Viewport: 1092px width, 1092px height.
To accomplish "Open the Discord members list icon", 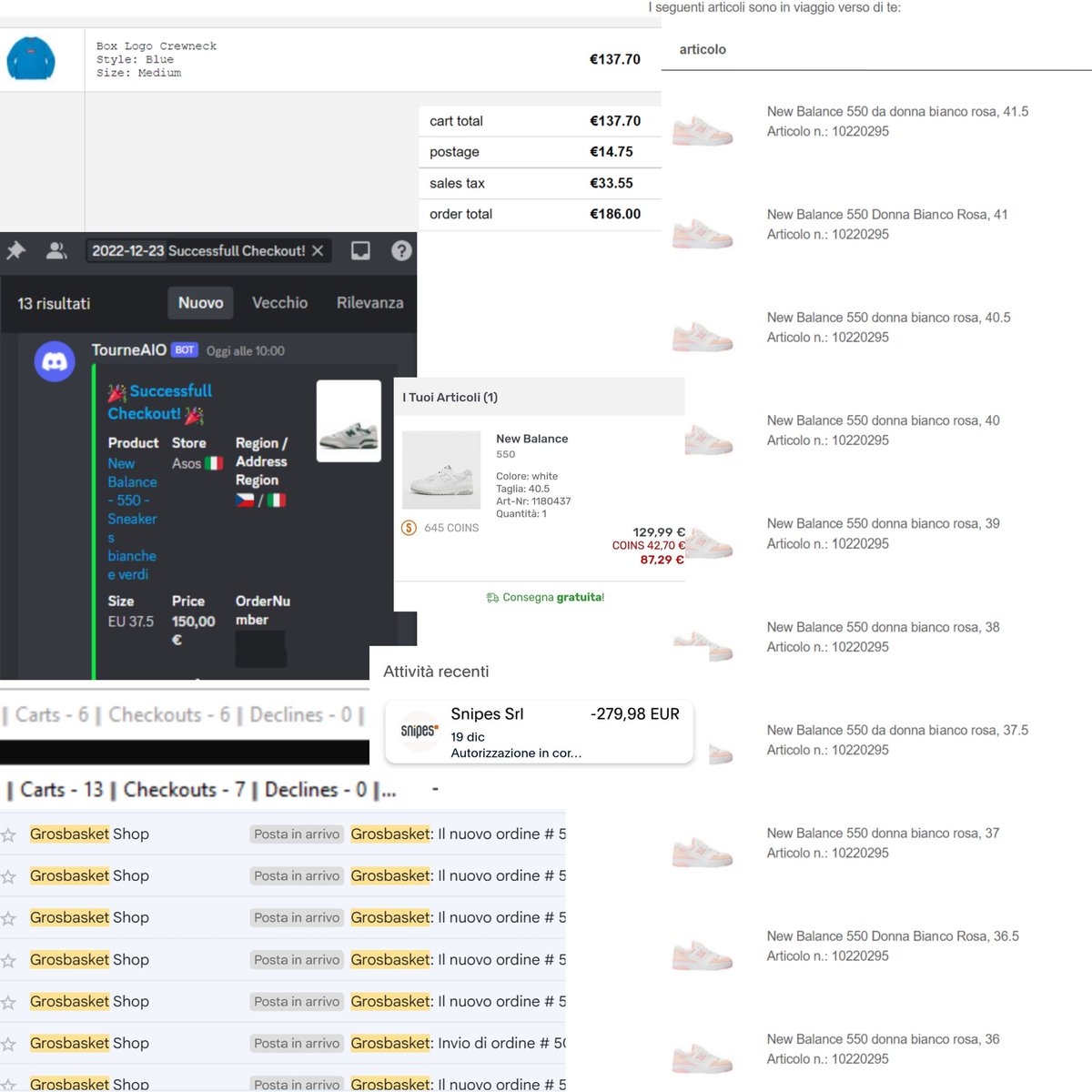I will (x=56, y=250).
